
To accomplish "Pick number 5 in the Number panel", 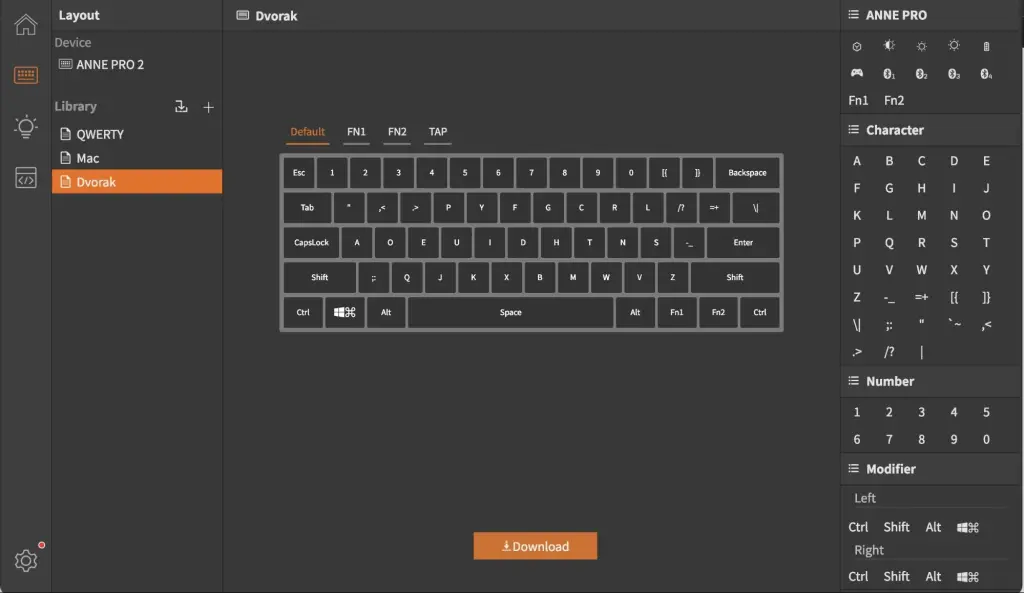I will pos(986,412).
